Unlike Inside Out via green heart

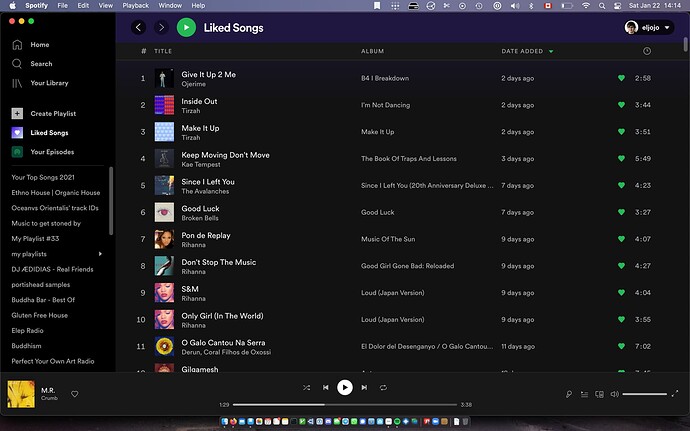coord(621,105)
